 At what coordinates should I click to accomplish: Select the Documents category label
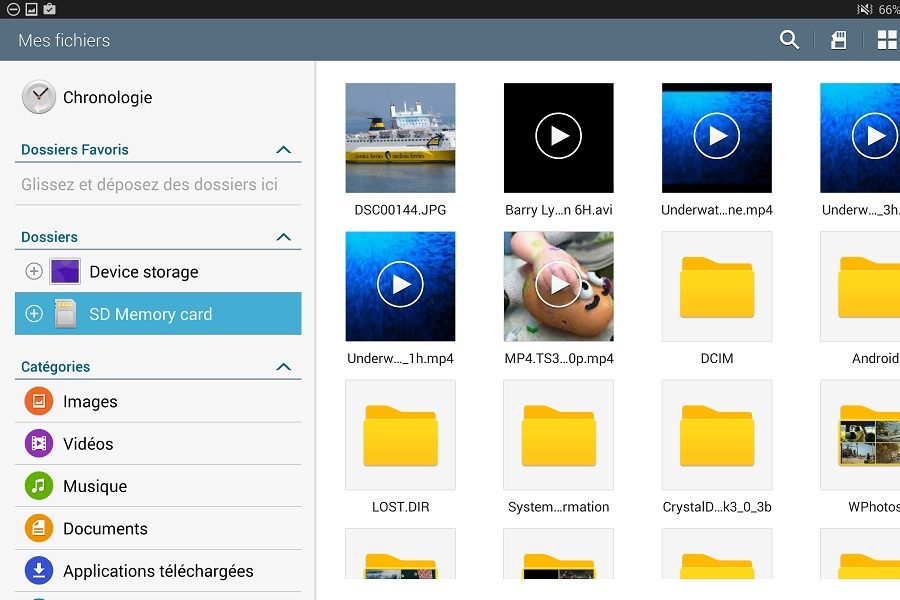tap(106, 529)
